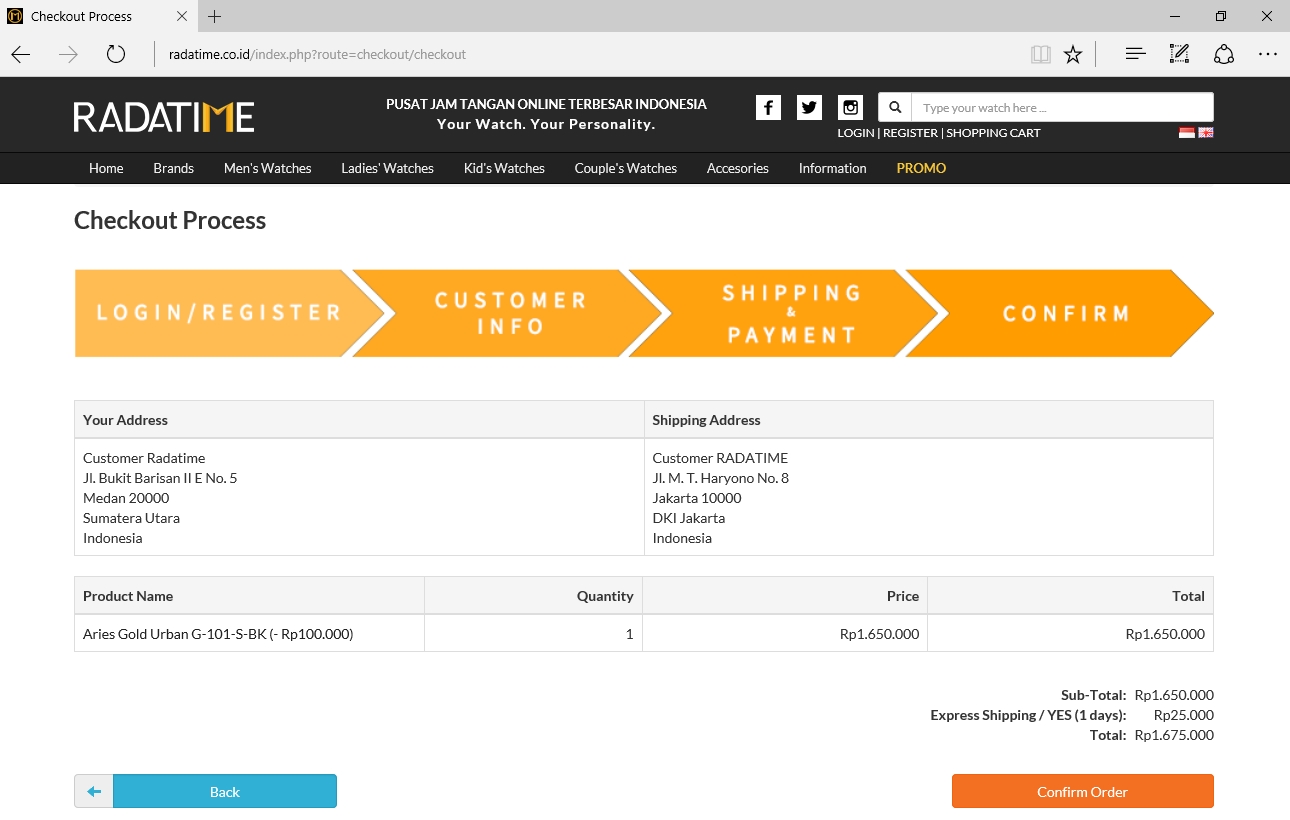The width and height of the screenshot is (1290, 820).
Task: Make a web note icon
Action: [x=1179, y=54]
